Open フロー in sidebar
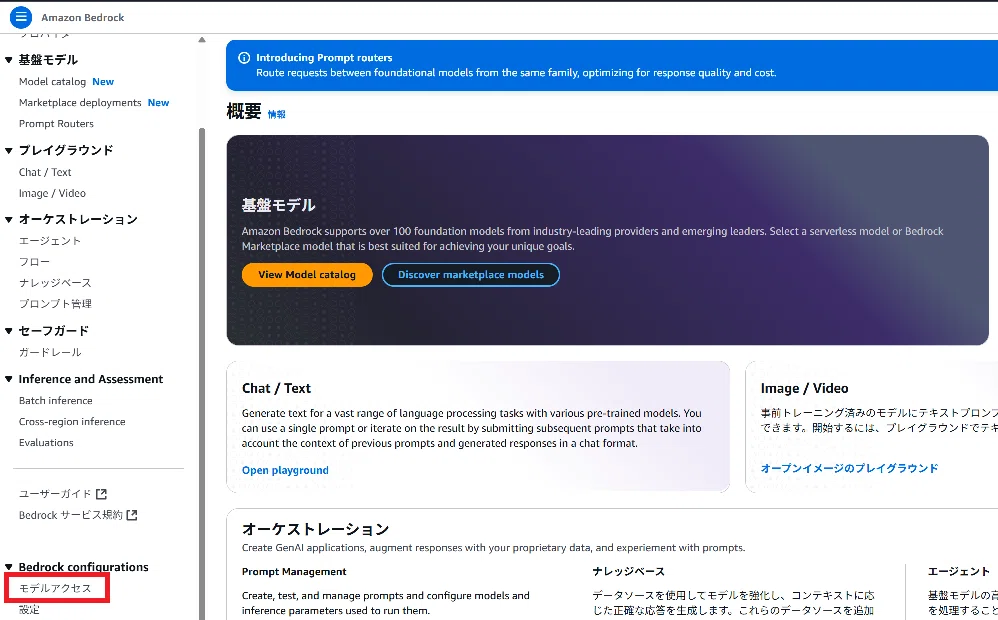The image size is (998, 620). [34, 262]
